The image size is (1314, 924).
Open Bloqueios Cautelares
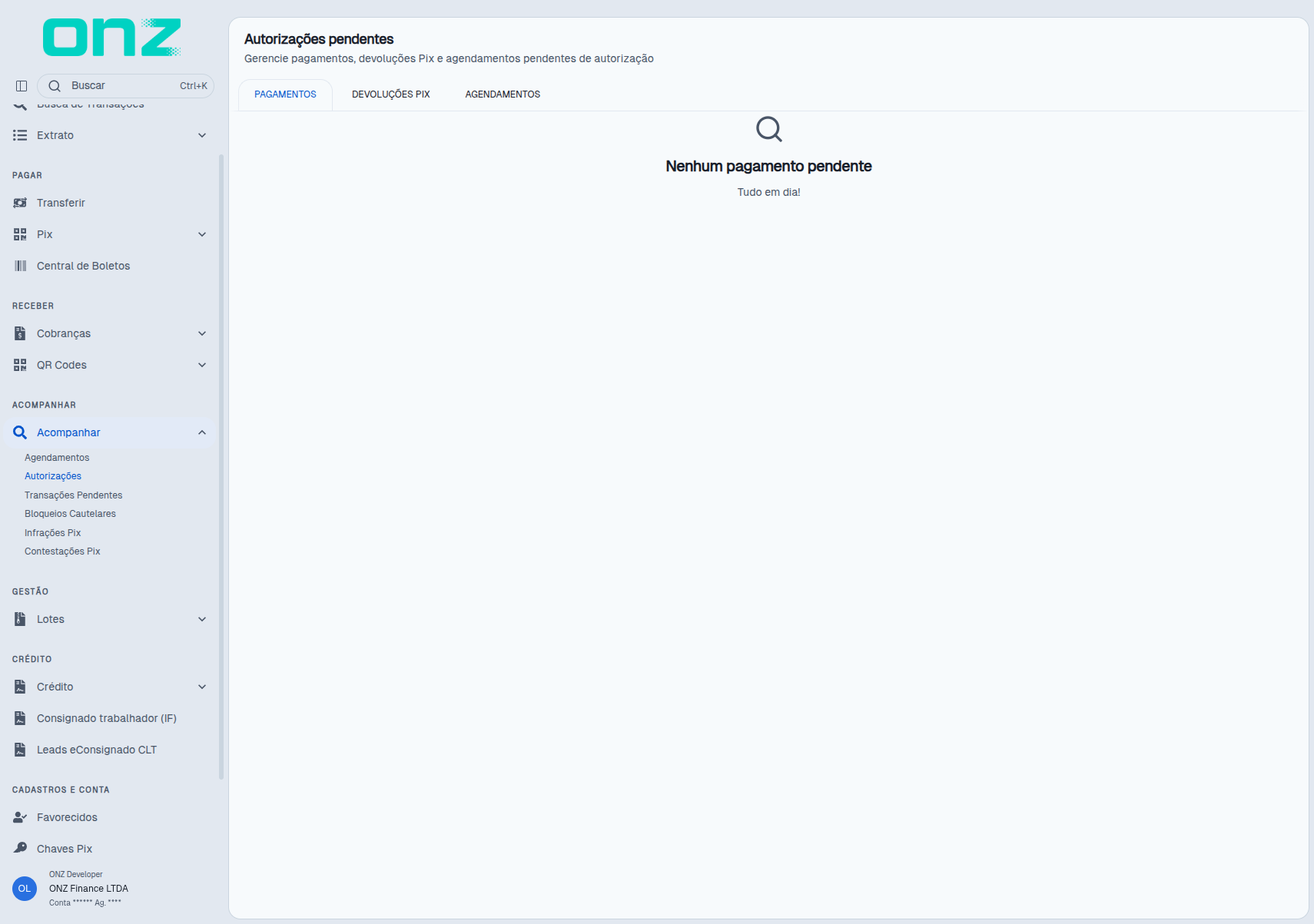pyautogui.click(x=70, y=514)
